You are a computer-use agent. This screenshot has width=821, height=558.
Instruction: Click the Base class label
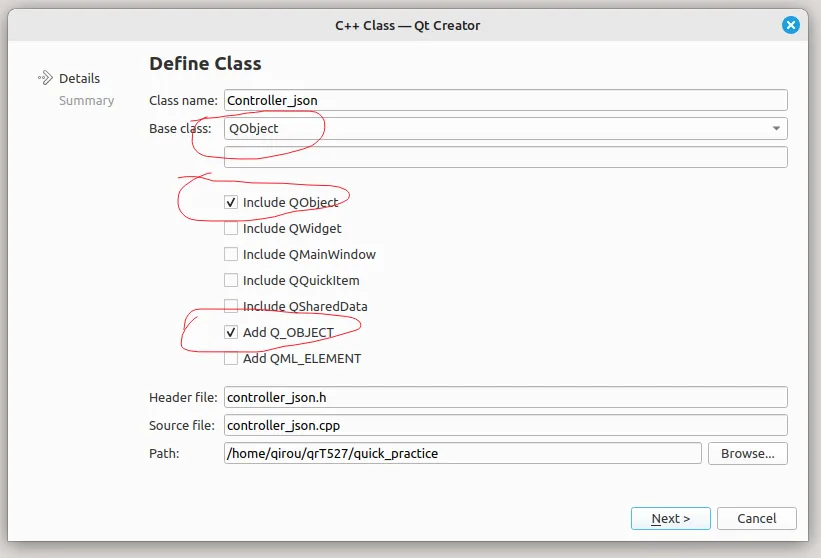180,128
